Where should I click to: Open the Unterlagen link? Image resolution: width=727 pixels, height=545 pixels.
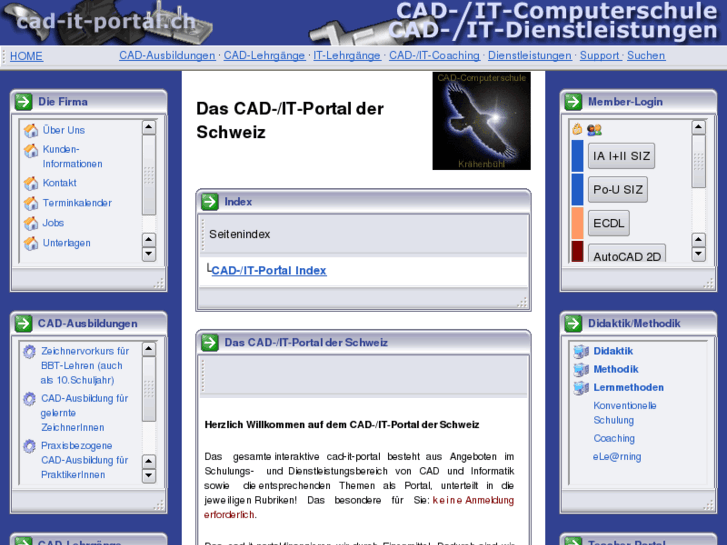(x=66, y=243)
